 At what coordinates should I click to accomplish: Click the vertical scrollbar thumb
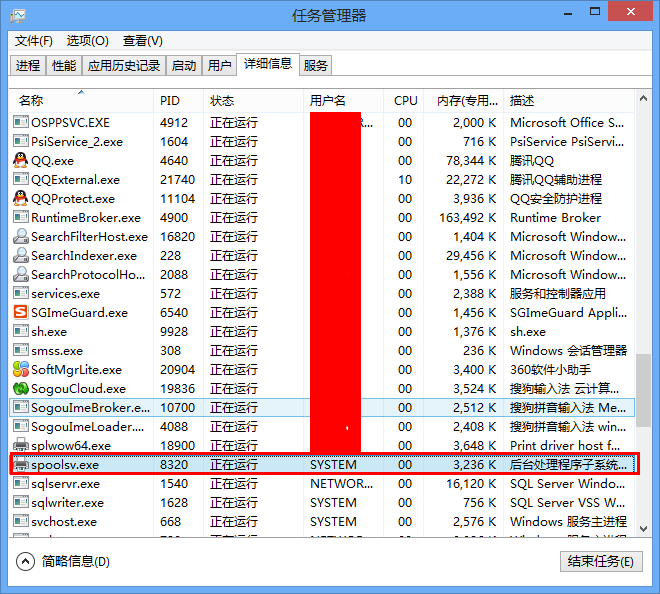point(643,391)
